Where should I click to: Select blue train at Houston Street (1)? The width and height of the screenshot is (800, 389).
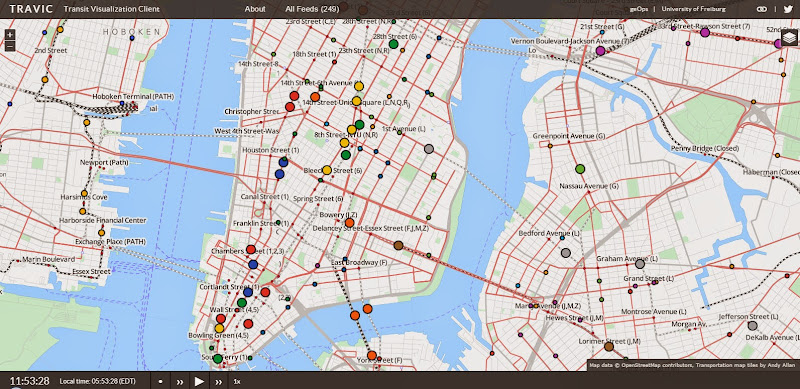coord(283,162)
